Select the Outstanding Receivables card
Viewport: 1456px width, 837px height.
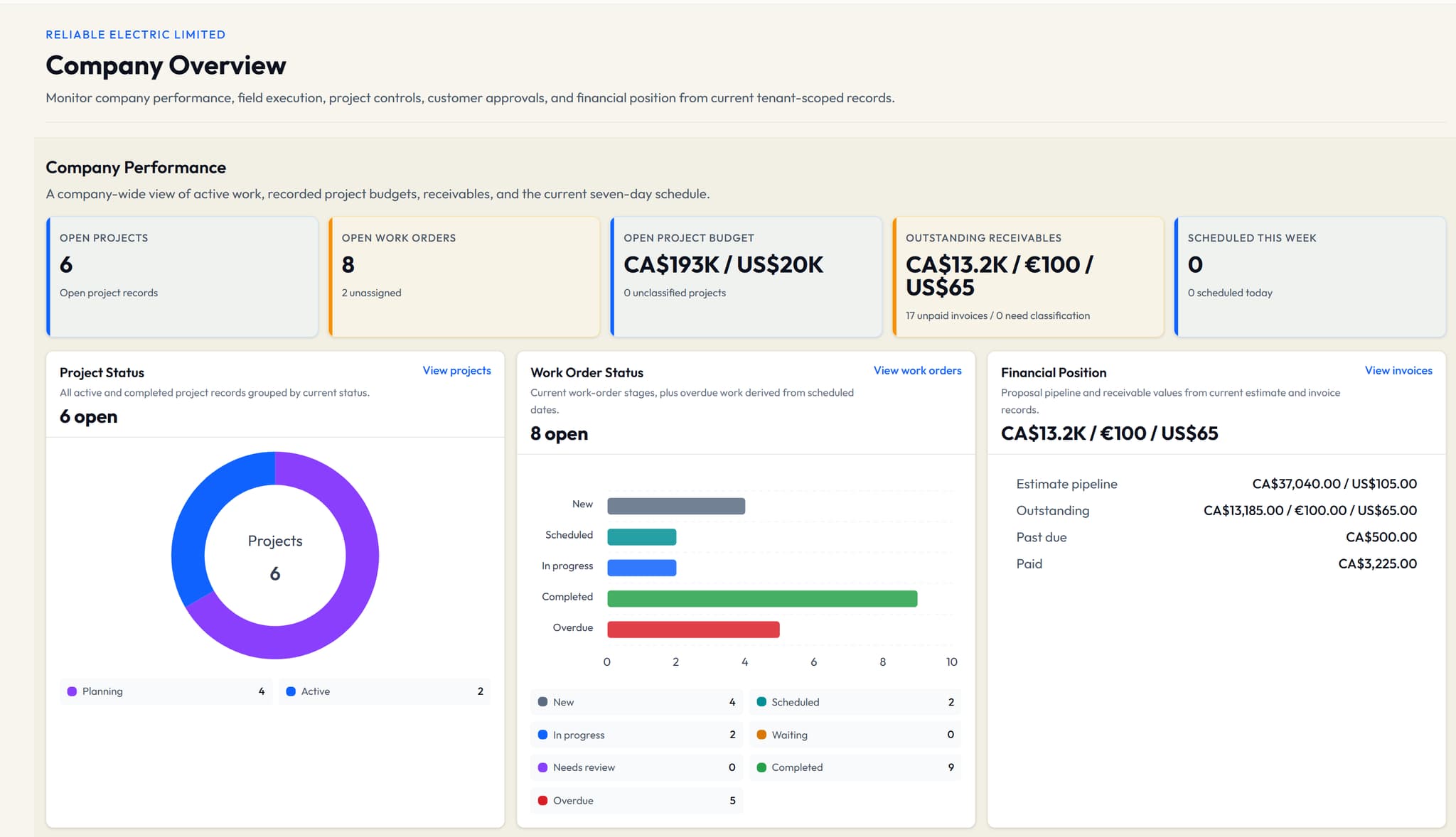(1028, 276)
